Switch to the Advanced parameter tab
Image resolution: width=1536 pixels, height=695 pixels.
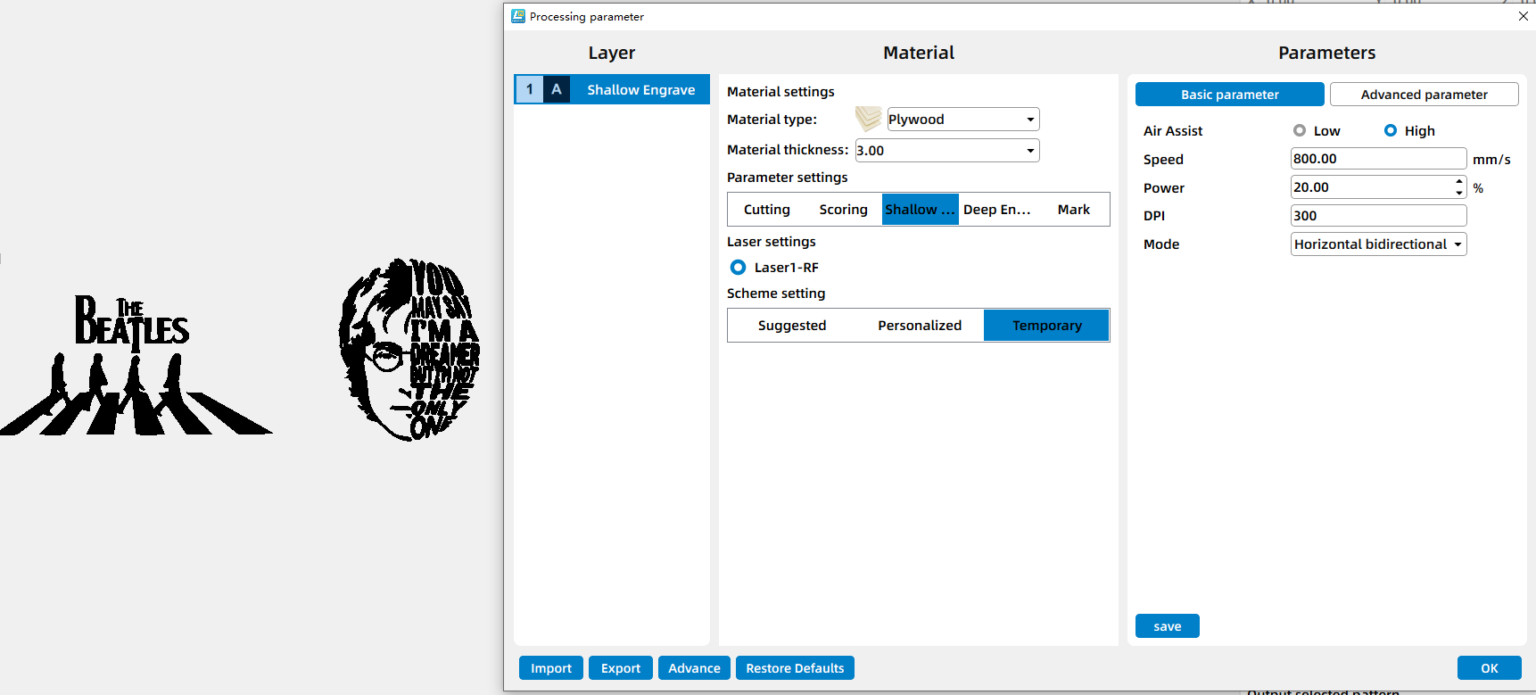pos(1423,94)
